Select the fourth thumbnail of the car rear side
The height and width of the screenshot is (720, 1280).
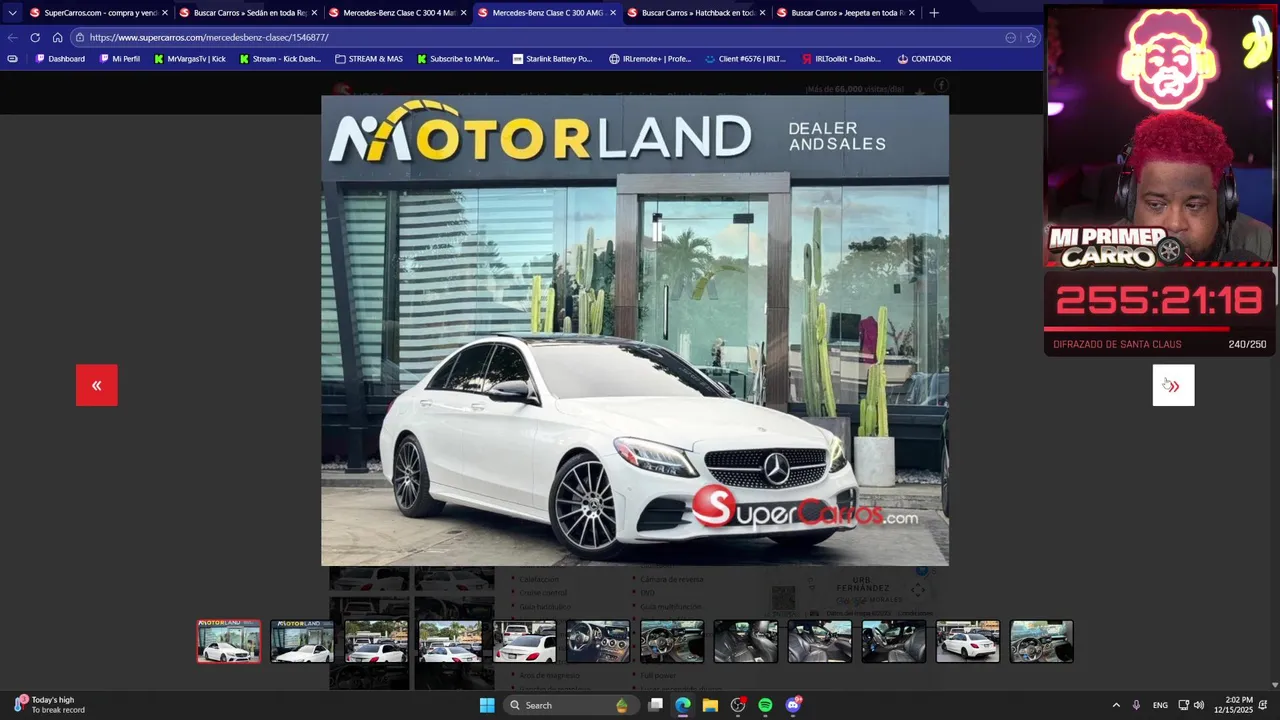tap(450, 641)
